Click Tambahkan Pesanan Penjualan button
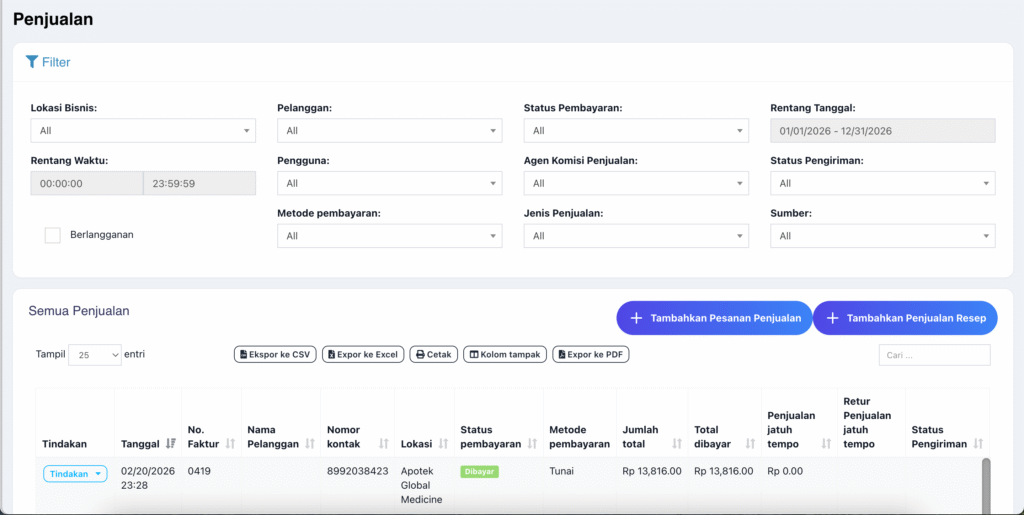This screenshot has height=515, width=1024. 714,318
